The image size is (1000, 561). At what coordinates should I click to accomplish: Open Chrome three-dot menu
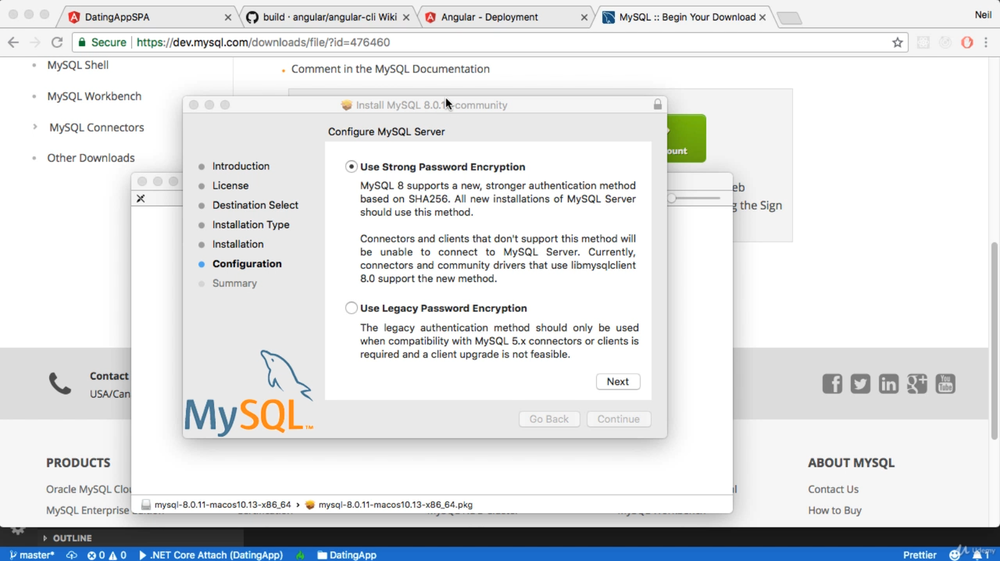point(986,43)
